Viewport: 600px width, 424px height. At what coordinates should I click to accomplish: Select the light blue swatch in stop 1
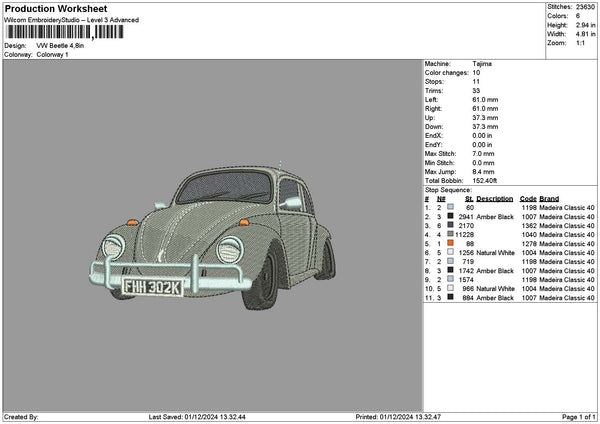tap(450, 207)
